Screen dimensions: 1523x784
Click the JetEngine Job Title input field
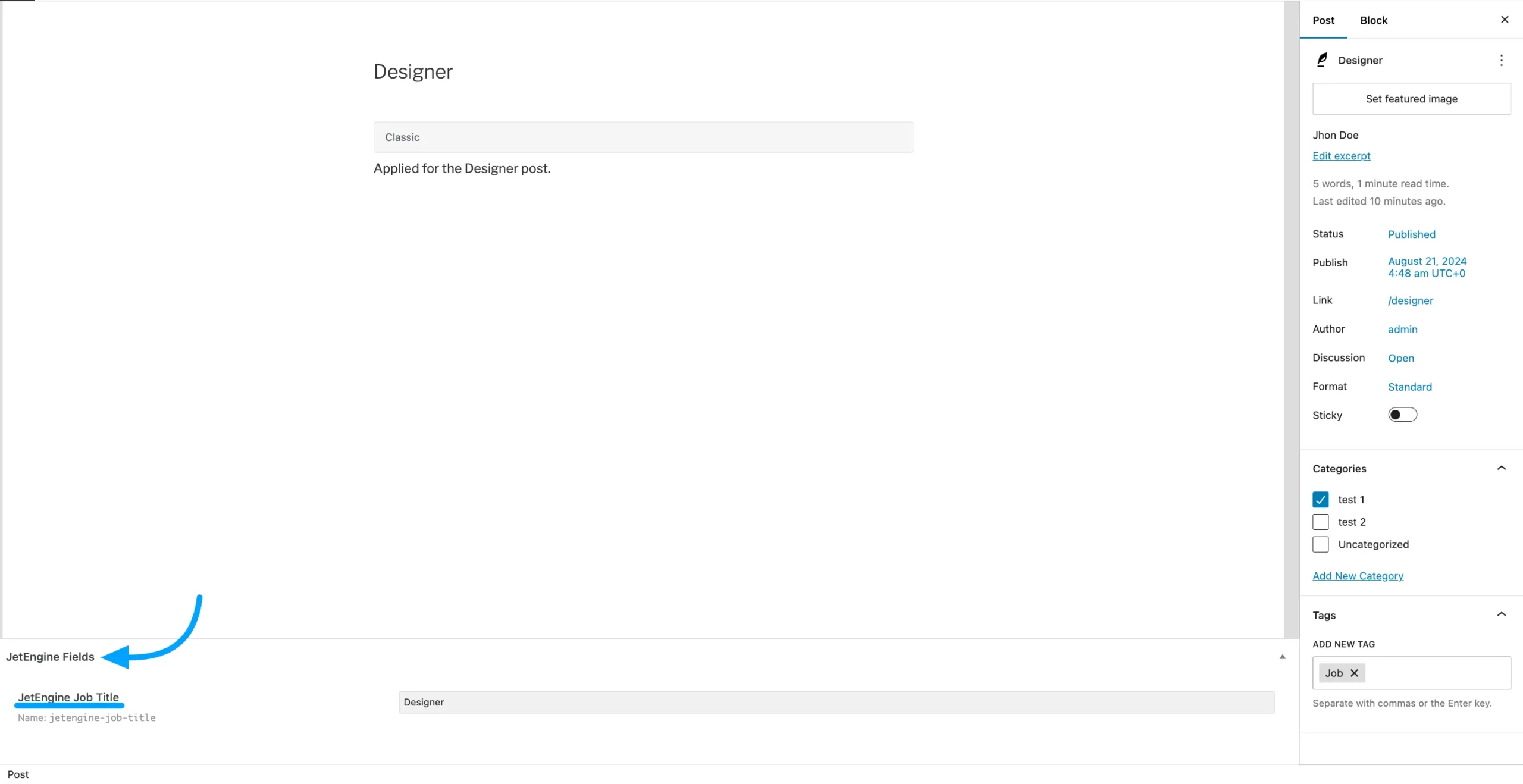tap(836, 702)
